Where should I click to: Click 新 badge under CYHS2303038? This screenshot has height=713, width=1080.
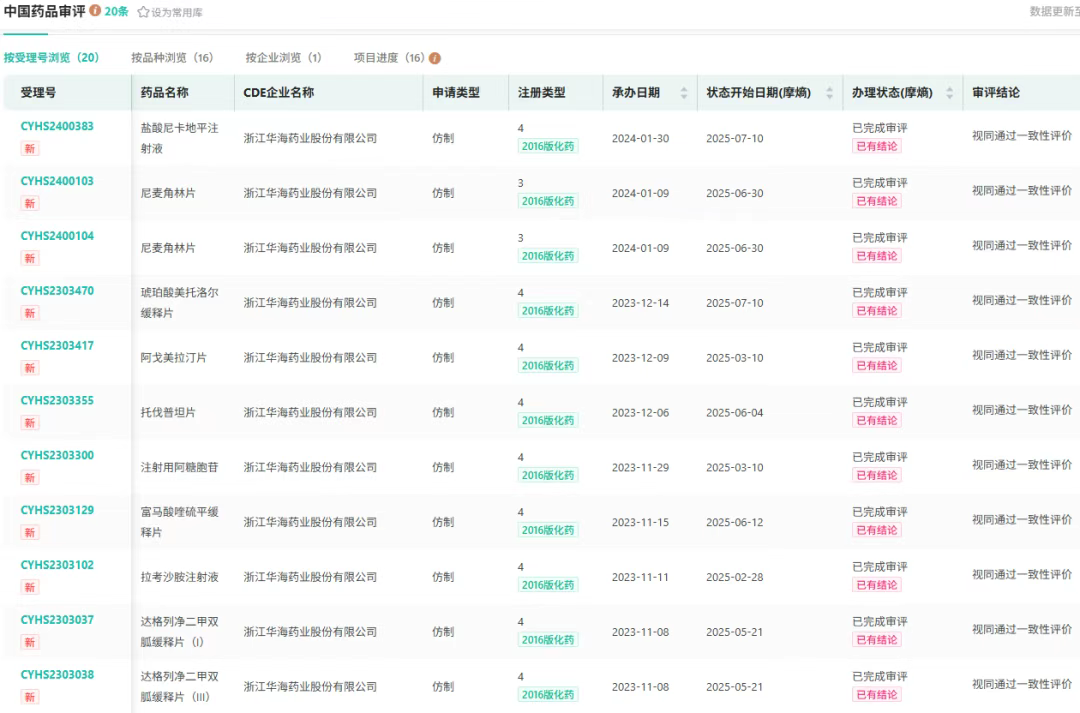tap(30, 697)
